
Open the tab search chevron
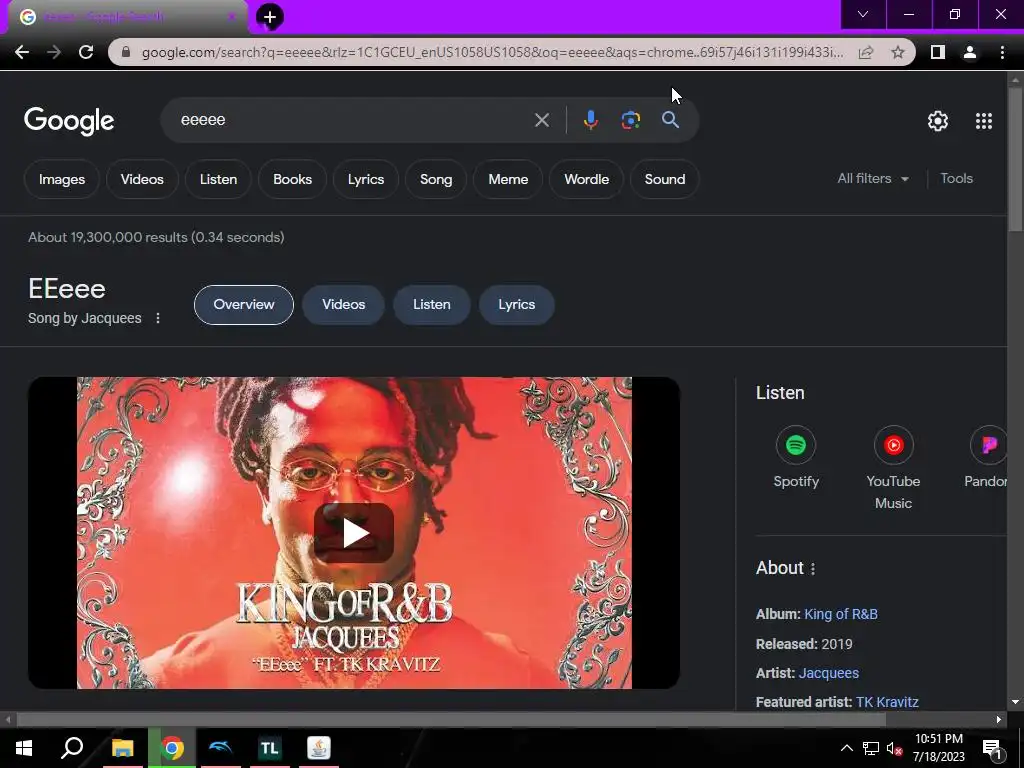tap(863, 14)
